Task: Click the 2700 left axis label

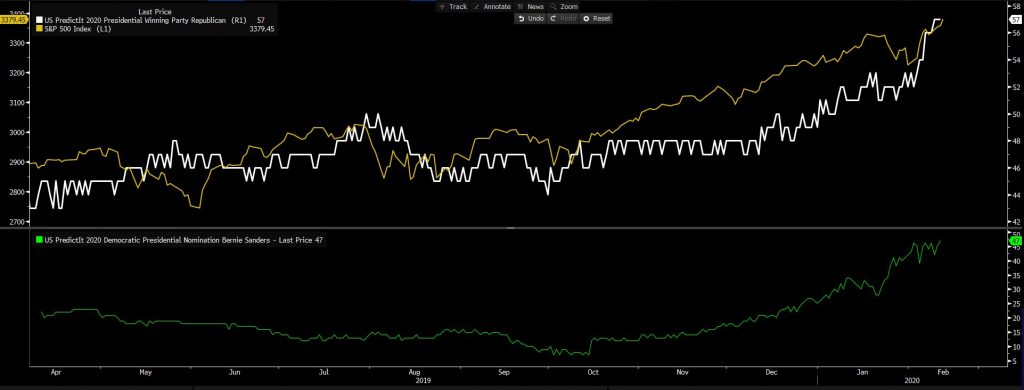Action: click(18, 222)
